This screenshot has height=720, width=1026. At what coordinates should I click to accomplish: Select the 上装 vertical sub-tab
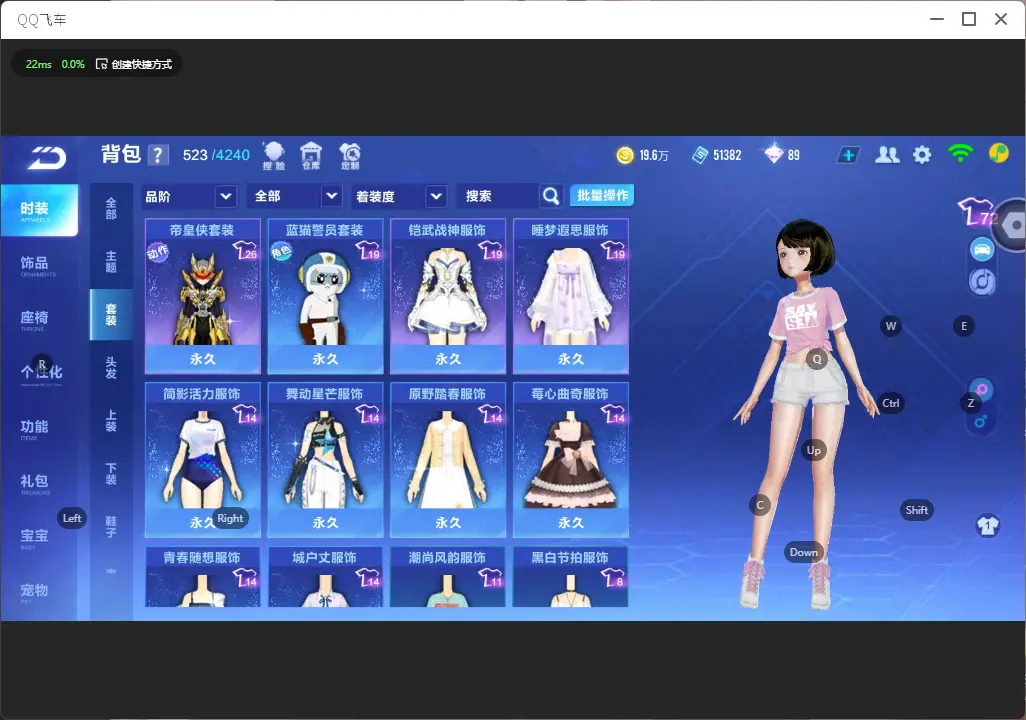[x=111, y=421]
